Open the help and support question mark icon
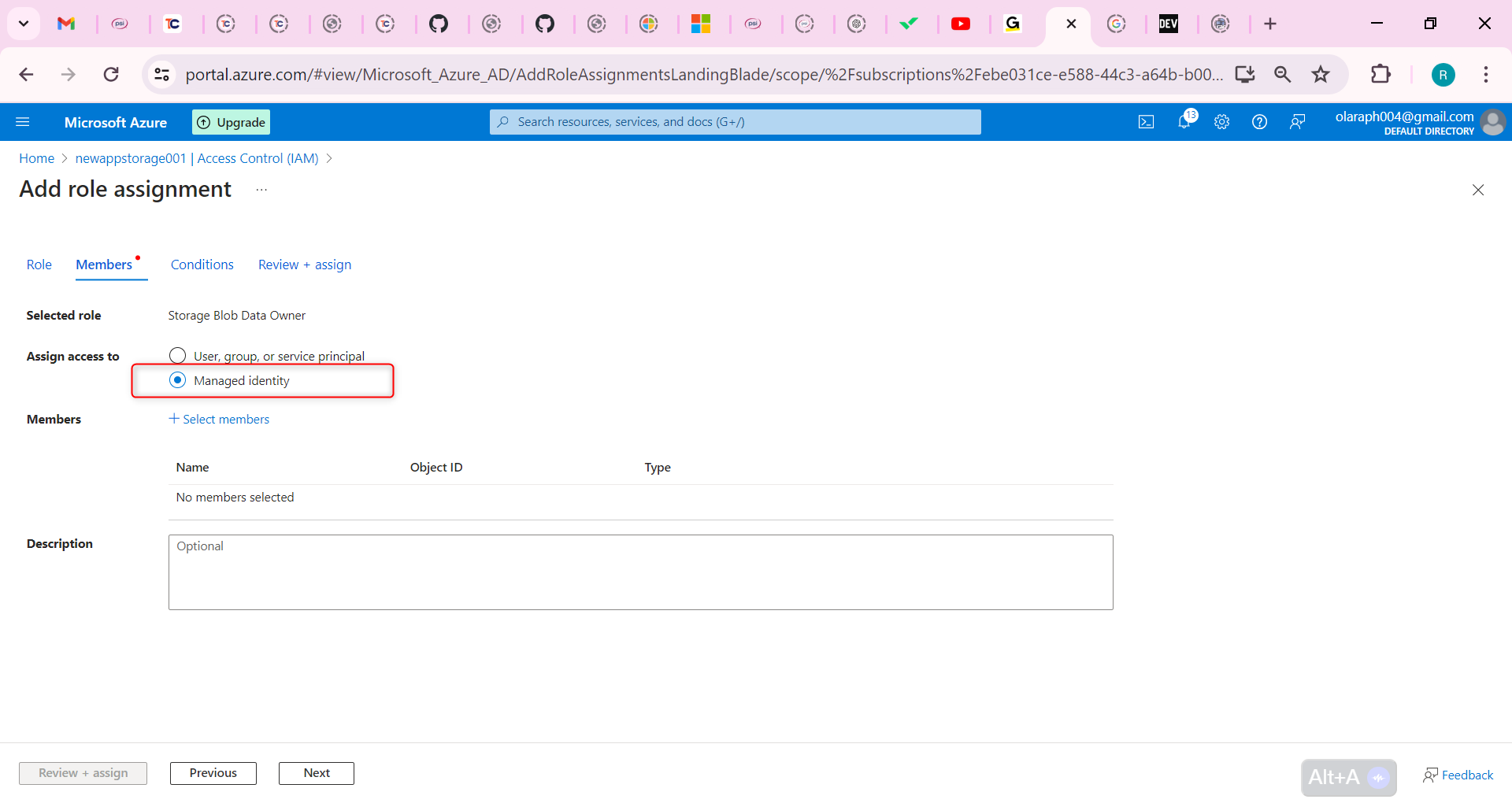This screenshot has width=1512, height=803. 1259,121
